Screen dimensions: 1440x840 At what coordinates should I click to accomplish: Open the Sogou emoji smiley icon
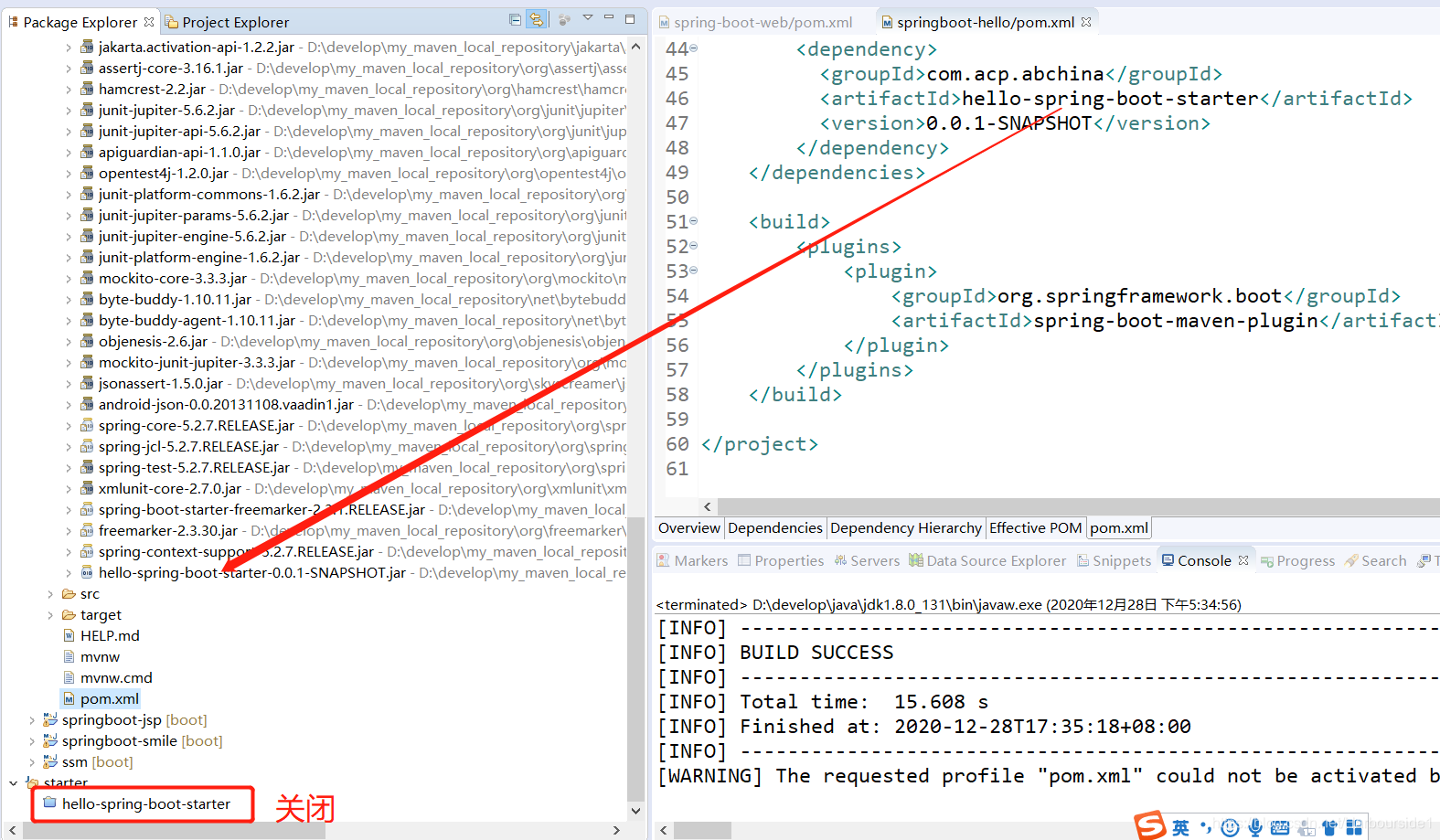pos(1231,827)
